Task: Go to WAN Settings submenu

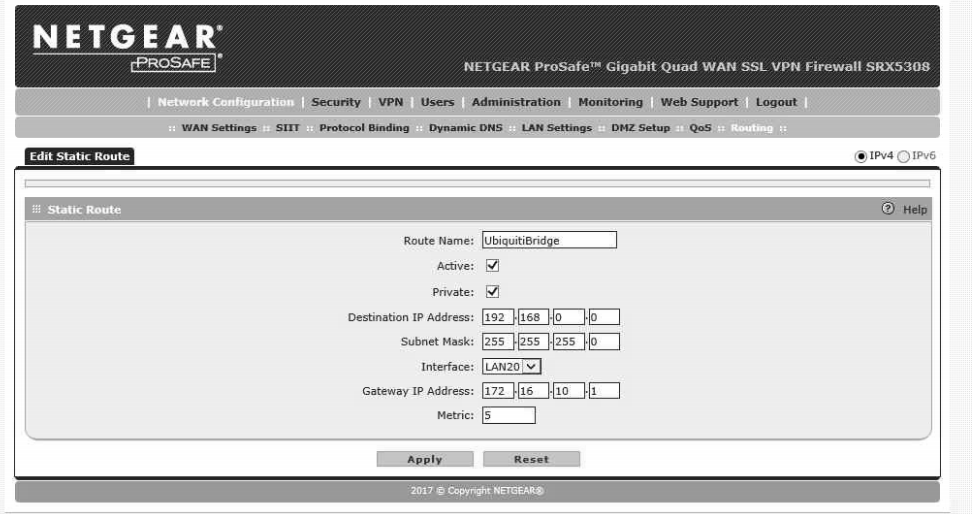Action: [219, 128]
